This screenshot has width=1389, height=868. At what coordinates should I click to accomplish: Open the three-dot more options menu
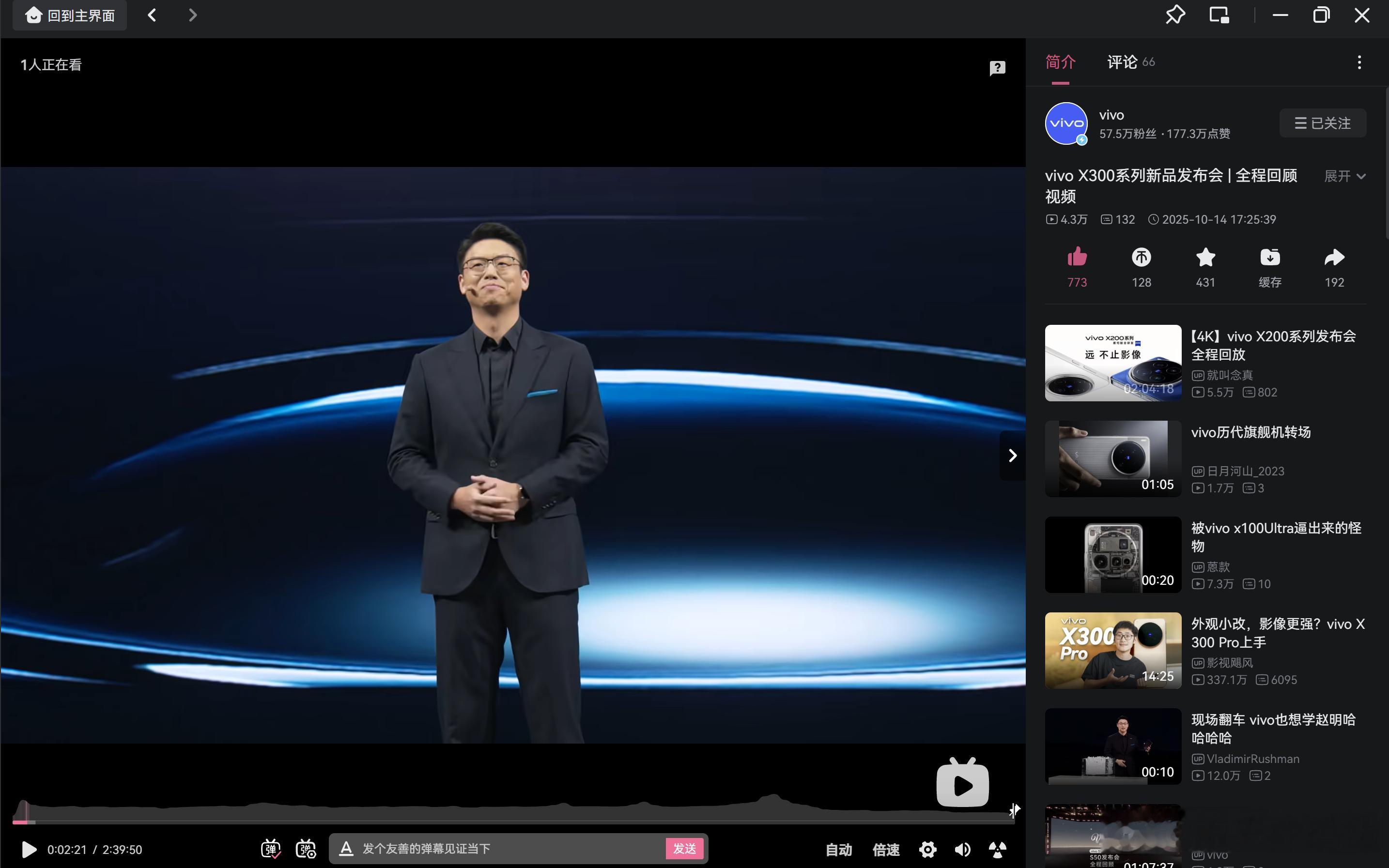(x=1358, y=62)
